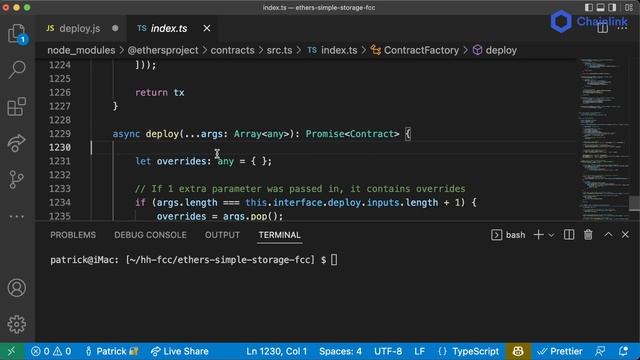Show errors and warnings count in status bar
Screen dimensions: 640x360
(51, 351)
